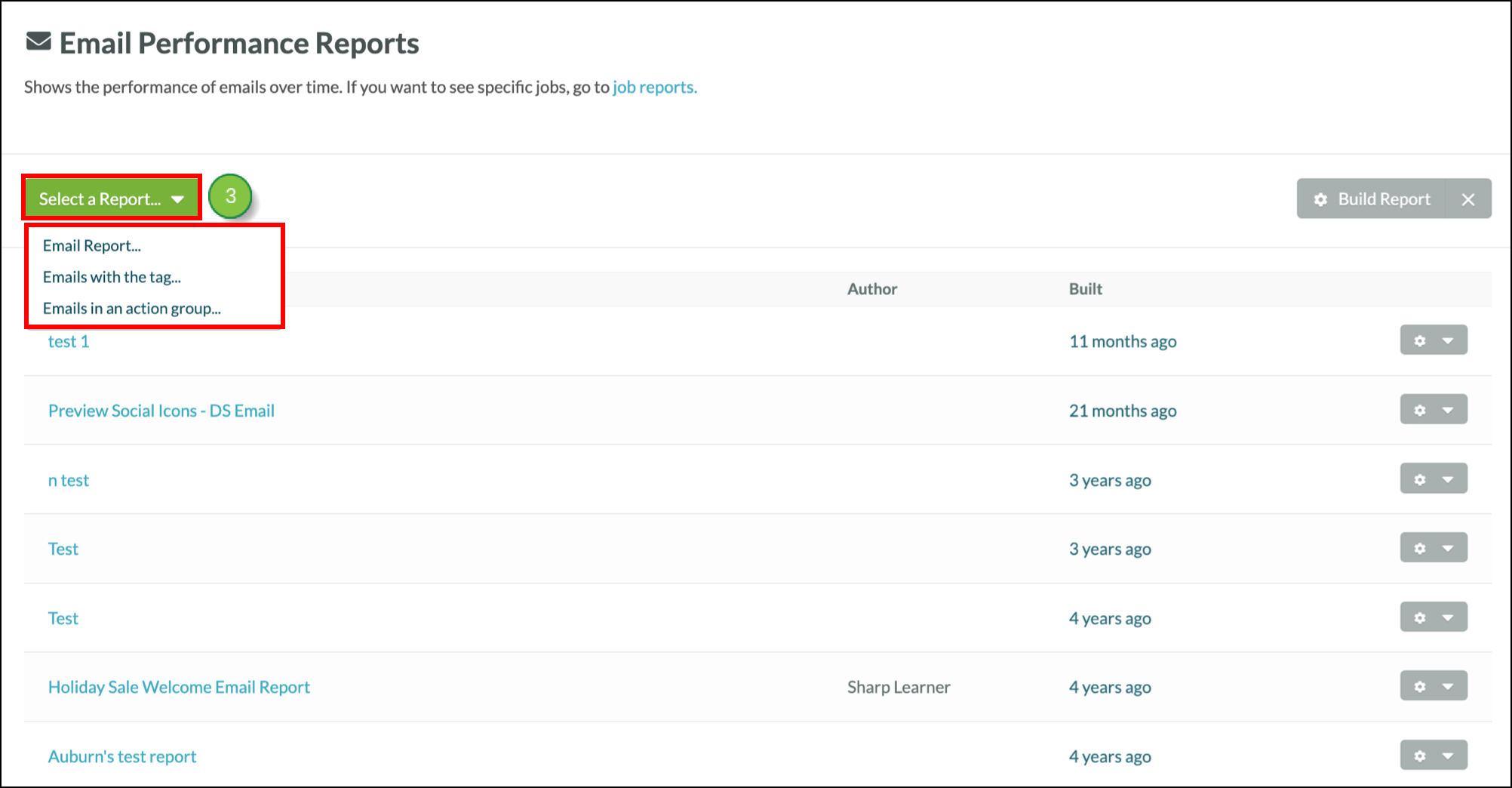Open the Holiday Sale Welcome Email Report
Screen dimensions: 1512x788
(179, 687)
